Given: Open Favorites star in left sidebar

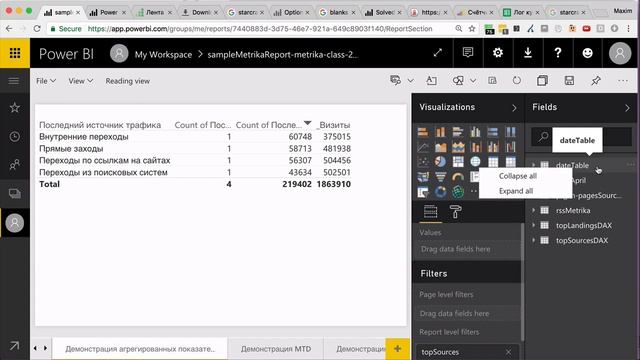Looking at the screenshot, I should 15,108.
